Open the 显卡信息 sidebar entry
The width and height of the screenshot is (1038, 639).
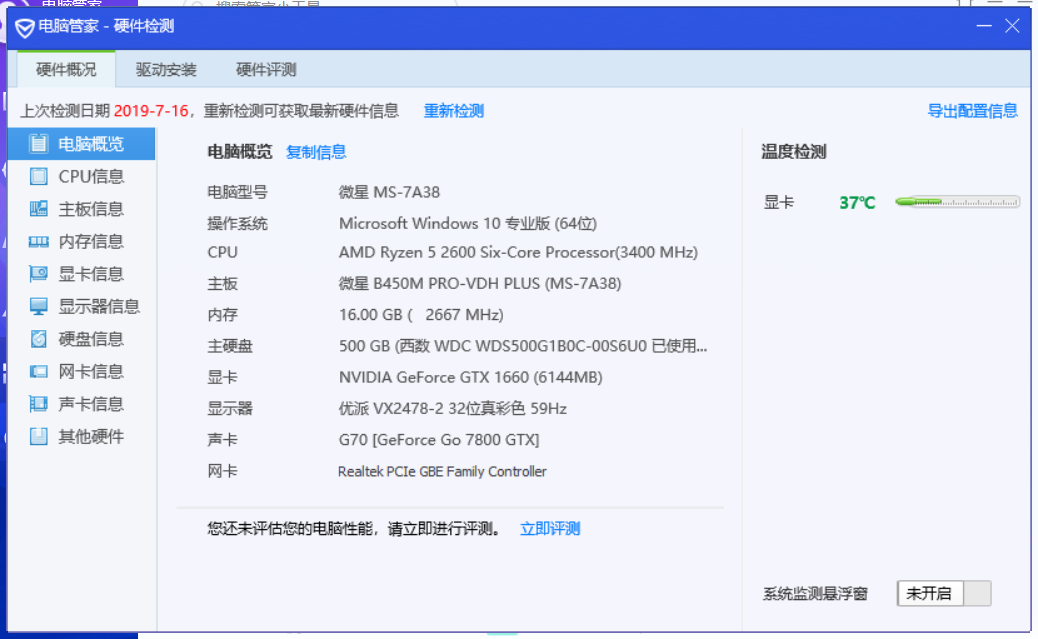point(82,273)
